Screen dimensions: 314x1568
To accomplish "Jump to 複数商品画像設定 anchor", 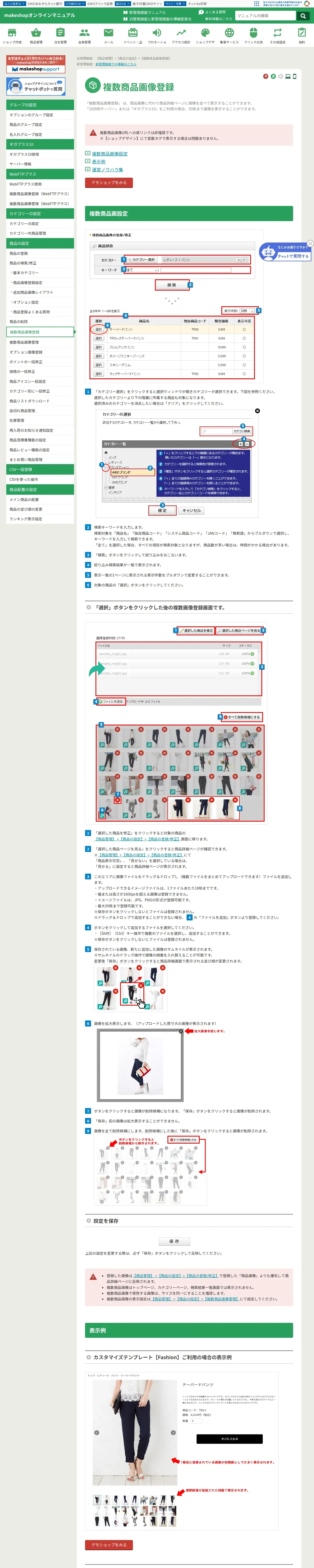I will pyautogui.click(x=110, y=154).
